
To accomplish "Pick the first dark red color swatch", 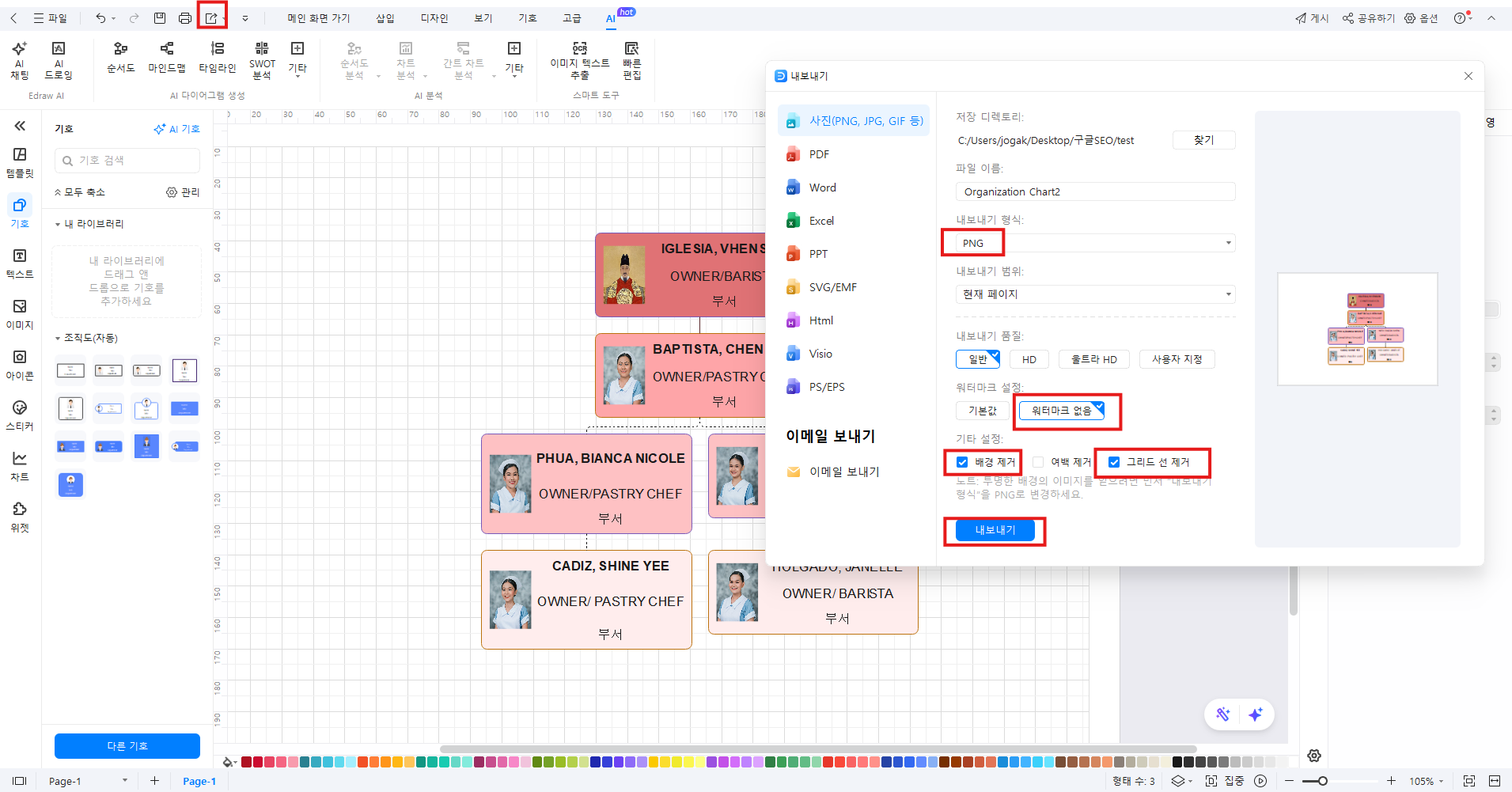I will [x=246, y=762].
